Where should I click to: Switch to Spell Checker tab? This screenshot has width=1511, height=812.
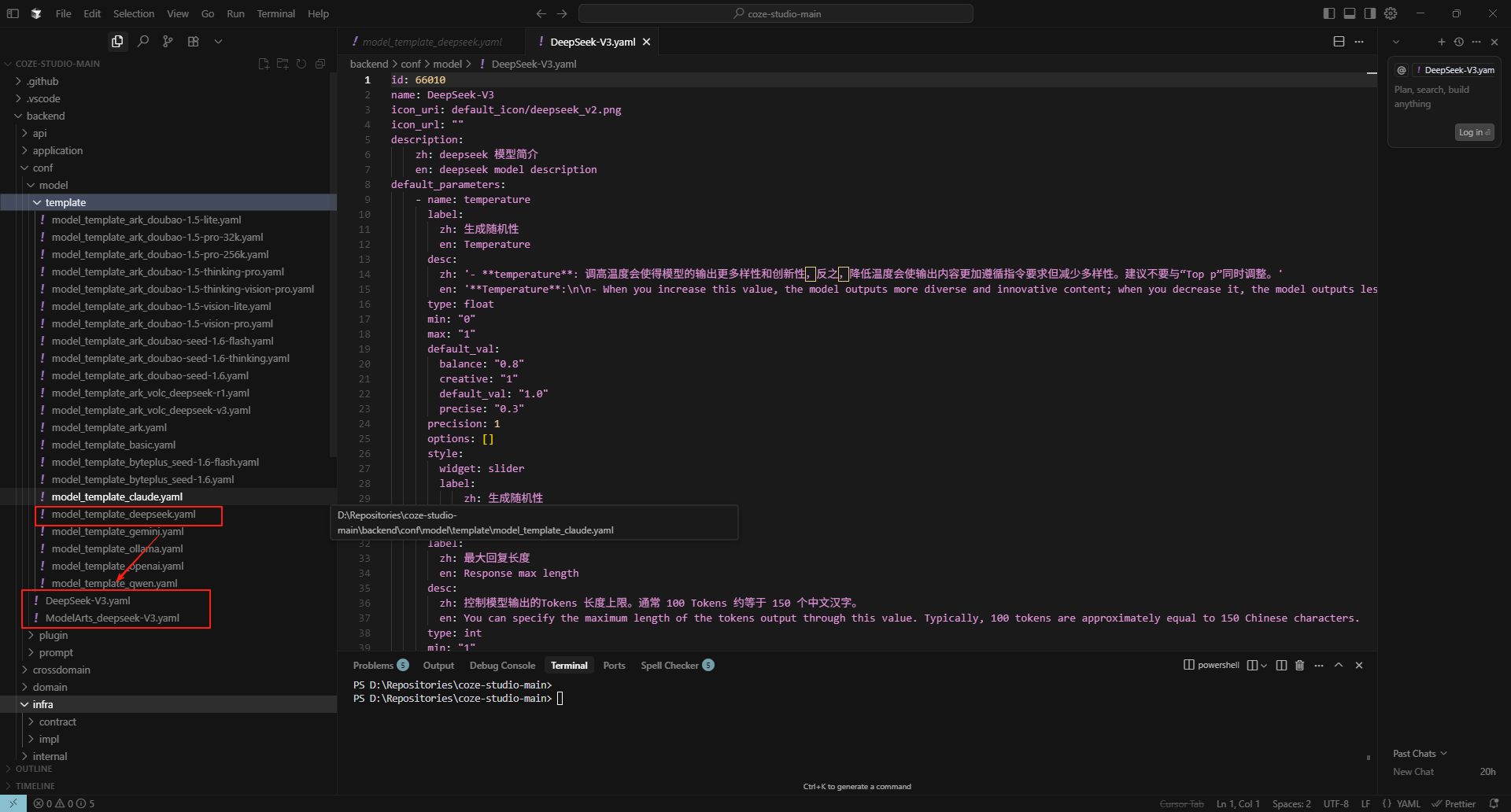[677, 665]
